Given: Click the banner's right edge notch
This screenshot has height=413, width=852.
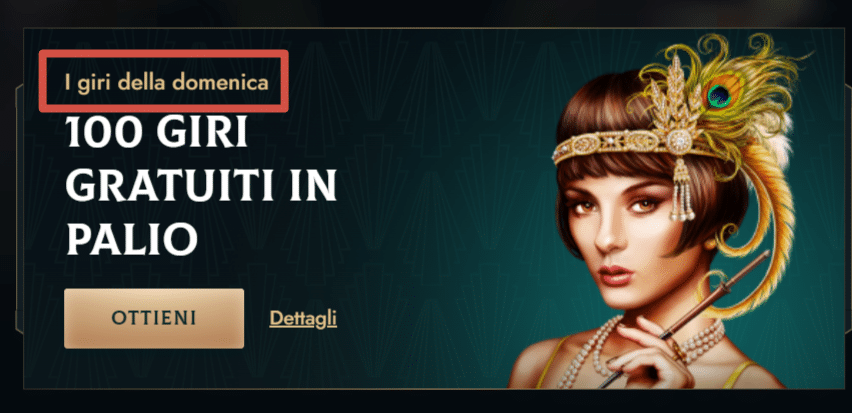Looking at the screenshot, I should pyautogui.click(x=848, y=208).
